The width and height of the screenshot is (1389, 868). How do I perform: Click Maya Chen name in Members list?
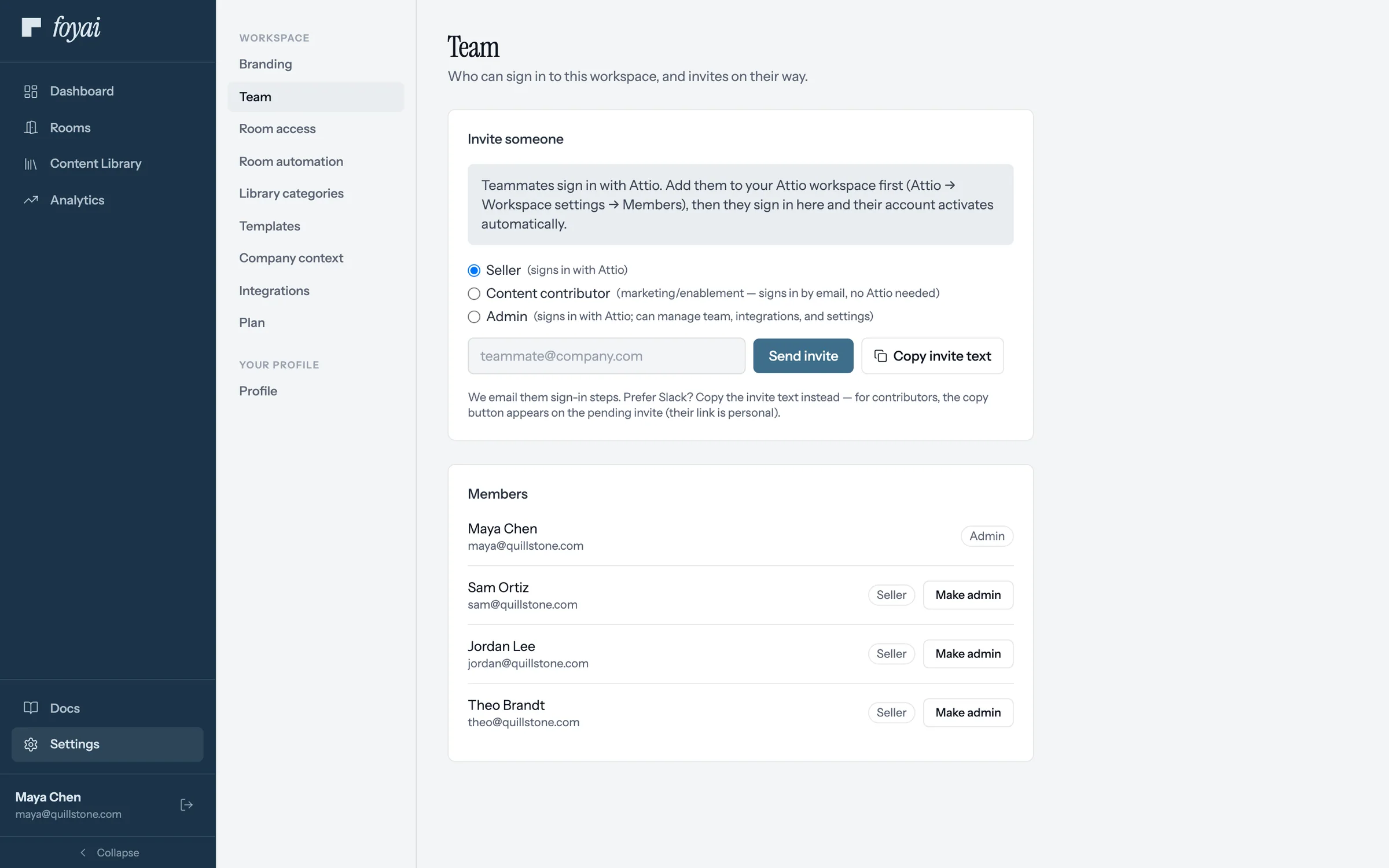pos(502,528)
